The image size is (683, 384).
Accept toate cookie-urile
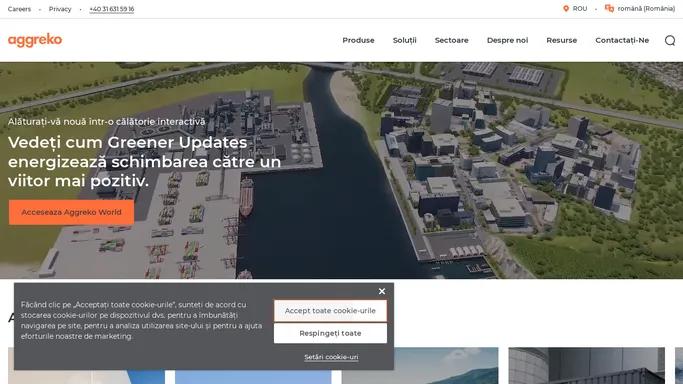click(330, 311)
